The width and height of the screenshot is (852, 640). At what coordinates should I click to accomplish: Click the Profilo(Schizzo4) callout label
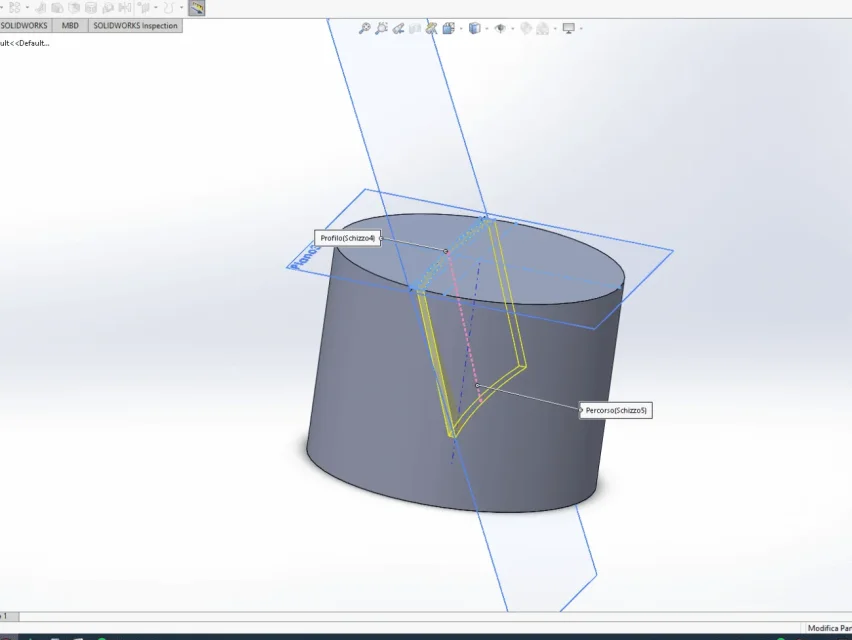coord(348,238)
